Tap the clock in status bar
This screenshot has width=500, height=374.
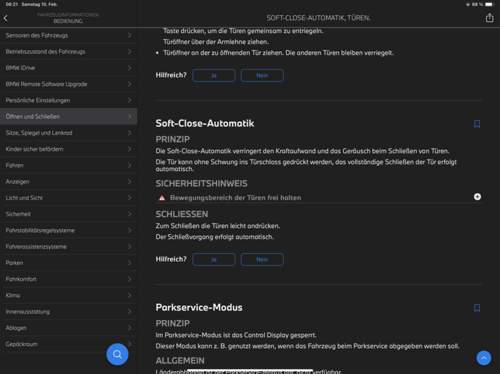11,4
